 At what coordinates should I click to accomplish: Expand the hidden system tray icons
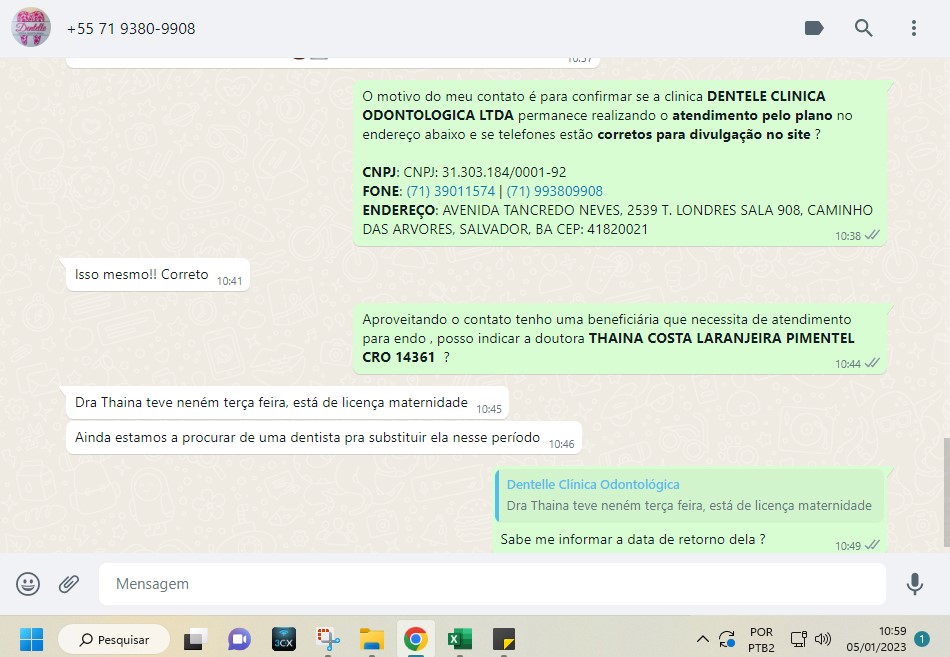click(703, 639)
